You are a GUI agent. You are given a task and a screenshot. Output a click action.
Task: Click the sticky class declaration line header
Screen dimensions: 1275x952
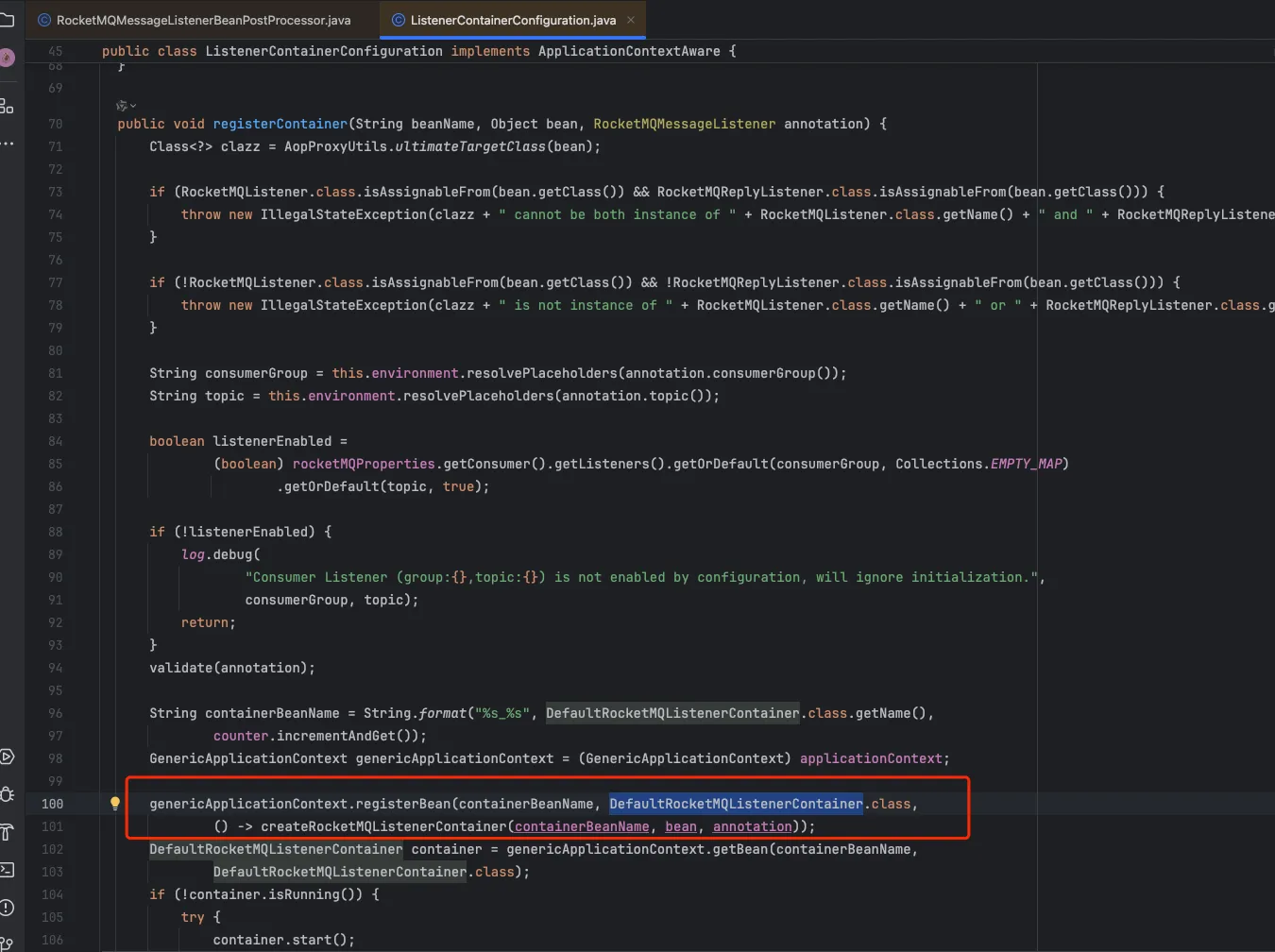(418, 51)
